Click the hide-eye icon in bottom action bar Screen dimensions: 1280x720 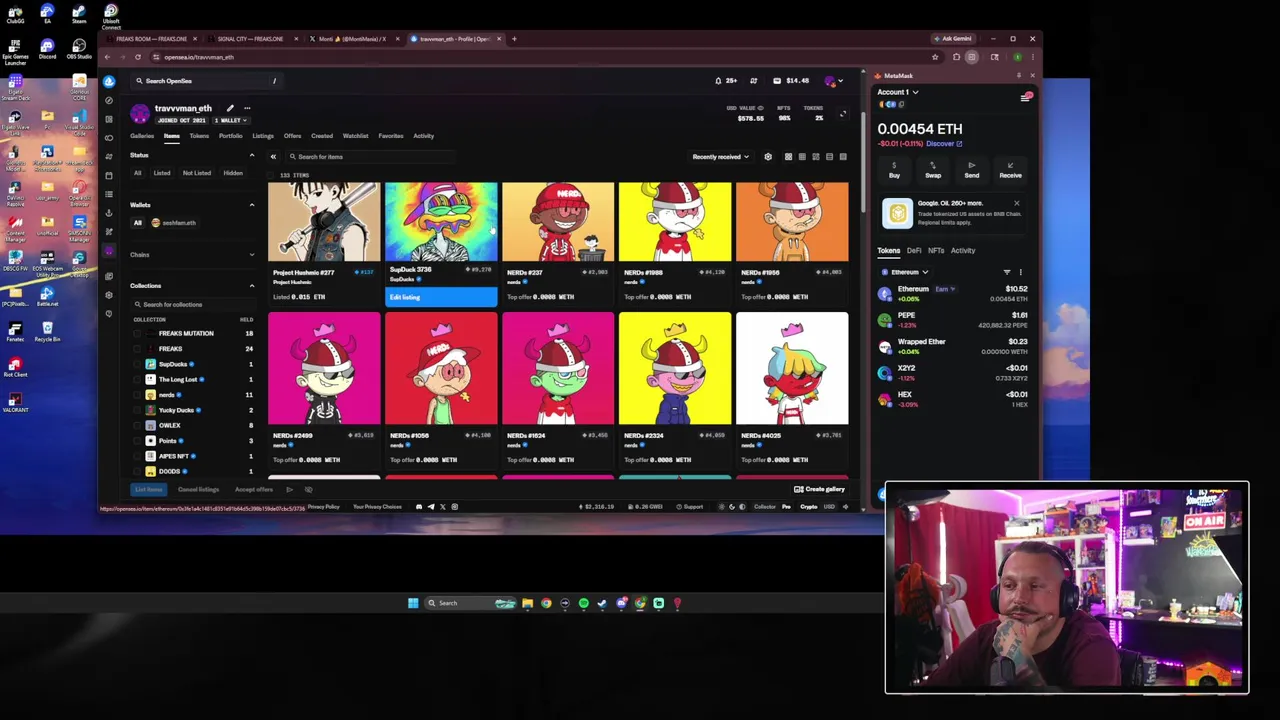click(309, 490)
